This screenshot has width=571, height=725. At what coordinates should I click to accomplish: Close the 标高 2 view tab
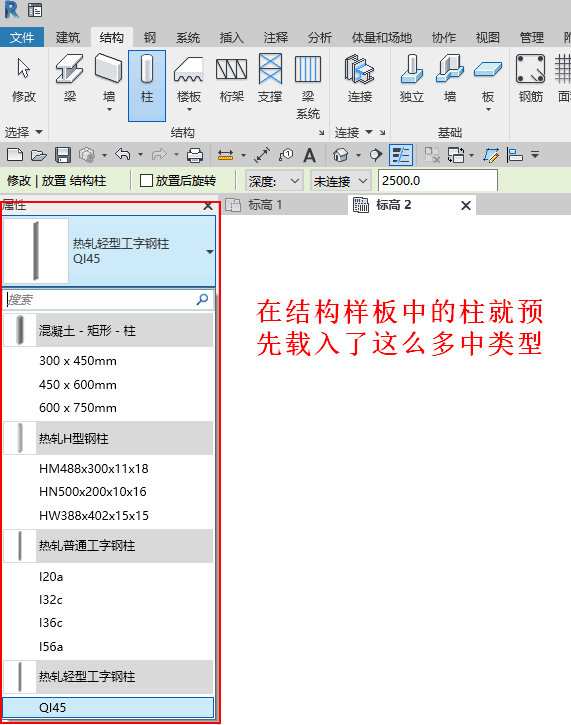pyautogui.click(x=466, y=205)
